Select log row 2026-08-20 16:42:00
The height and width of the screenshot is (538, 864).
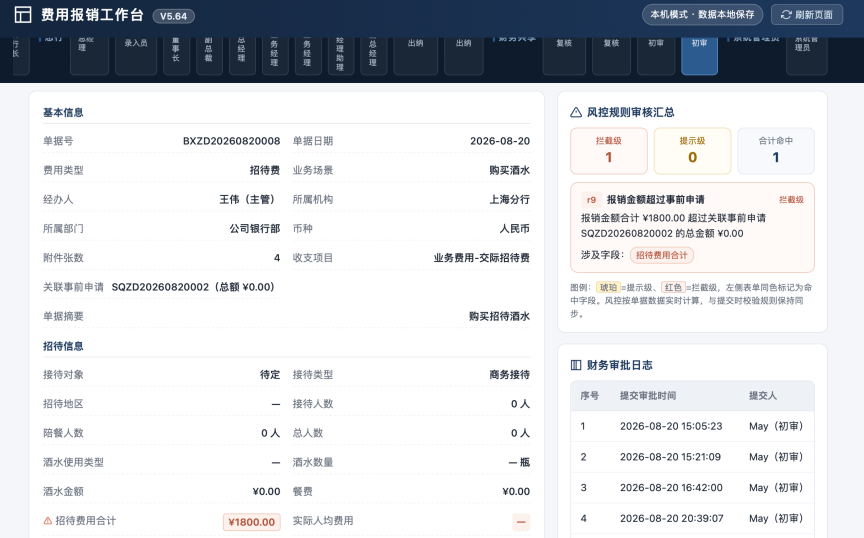tap(692, 488)
